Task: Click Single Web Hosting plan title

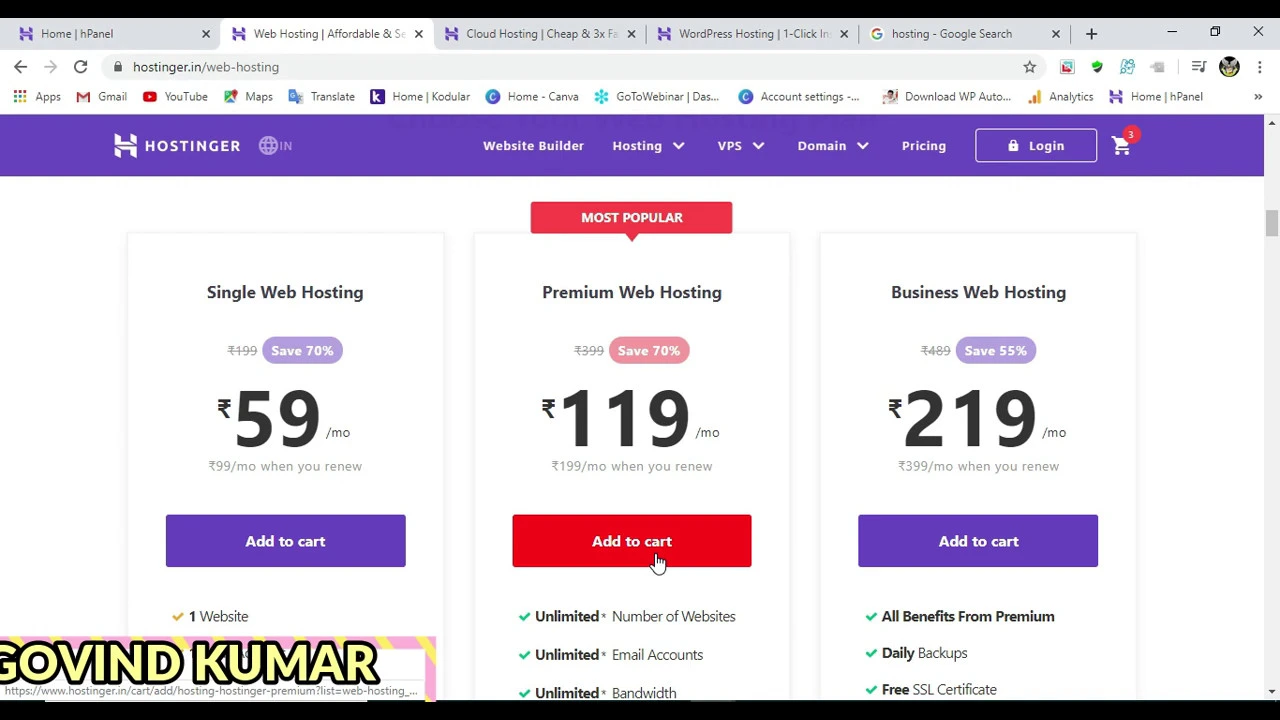Action: point(285,292)
